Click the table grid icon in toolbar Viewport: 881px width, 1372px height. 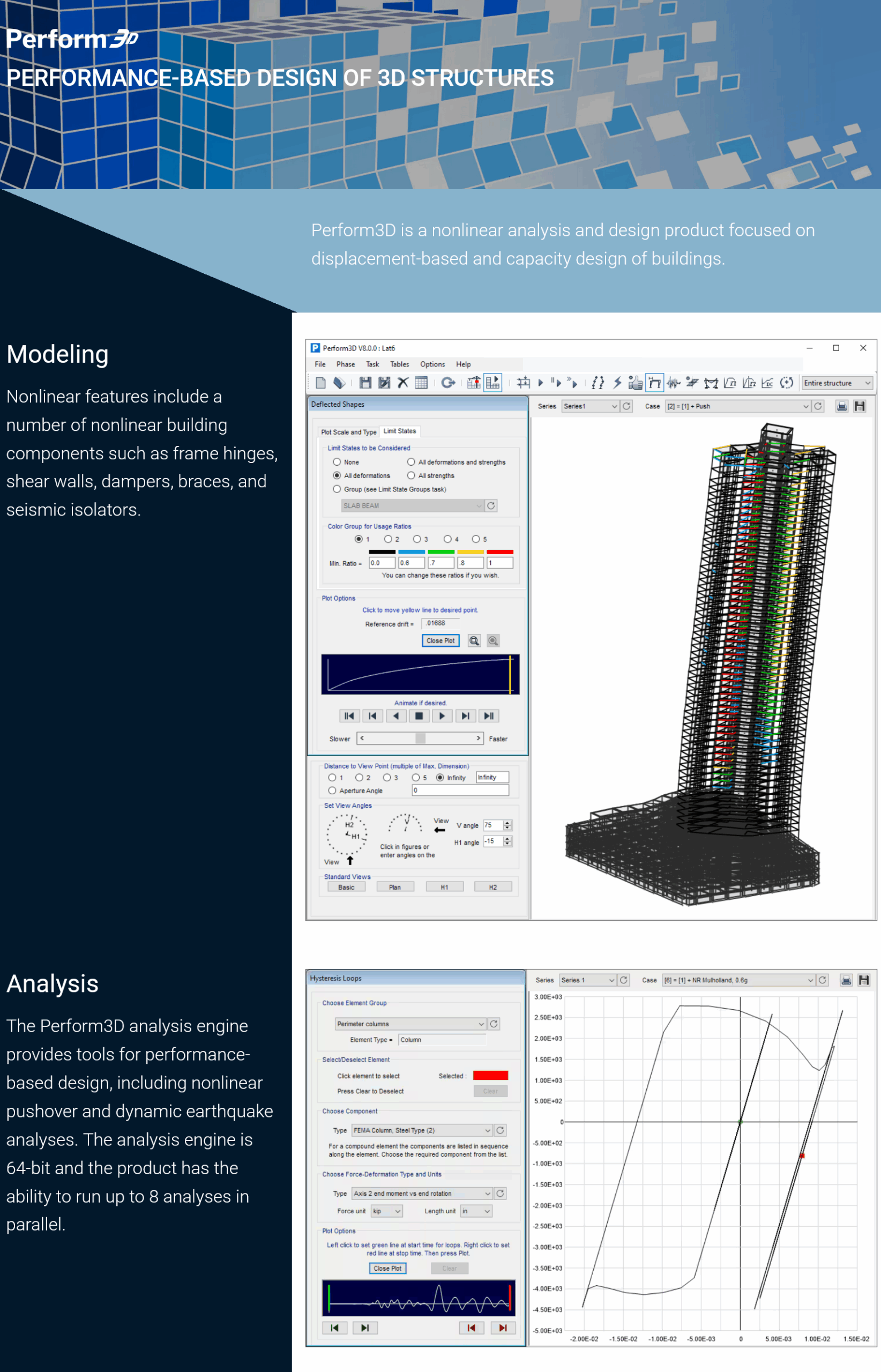coord(421,383)
